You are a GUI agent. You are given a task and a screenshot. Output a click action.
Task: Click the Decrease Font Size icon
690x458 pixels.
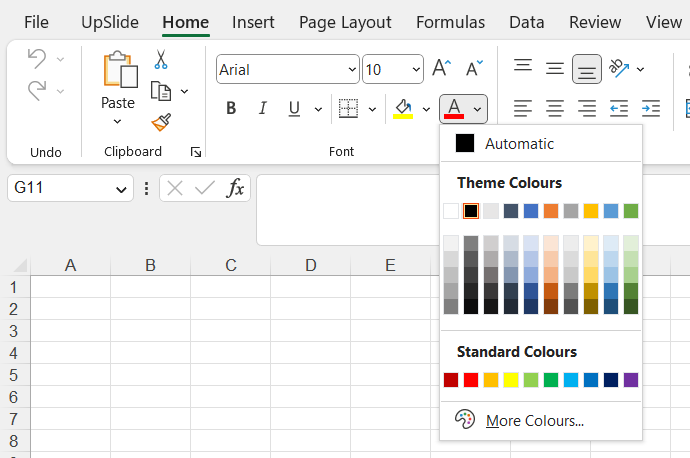[x=475, y=69]
